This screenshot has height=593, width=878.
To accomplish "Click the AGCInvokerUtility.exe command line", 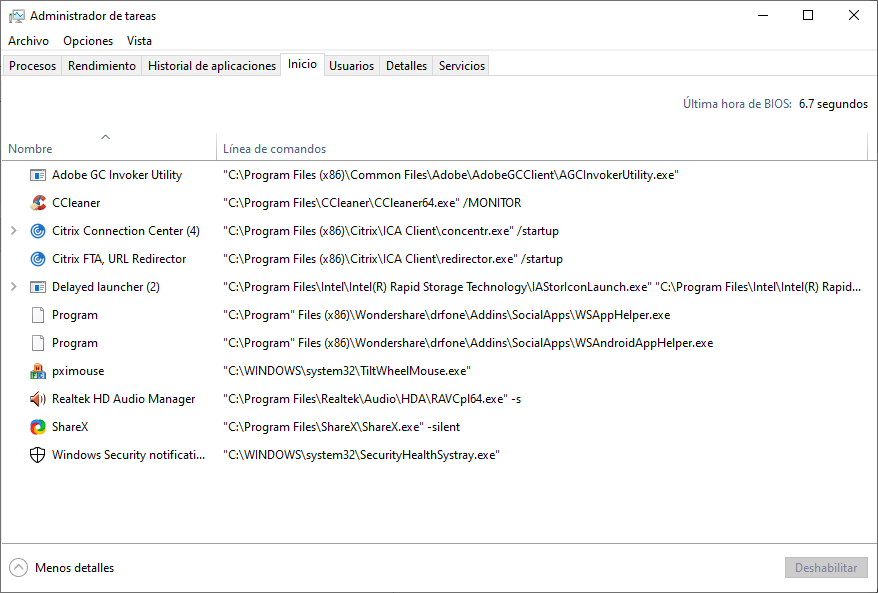I will (x=451, y=175).
